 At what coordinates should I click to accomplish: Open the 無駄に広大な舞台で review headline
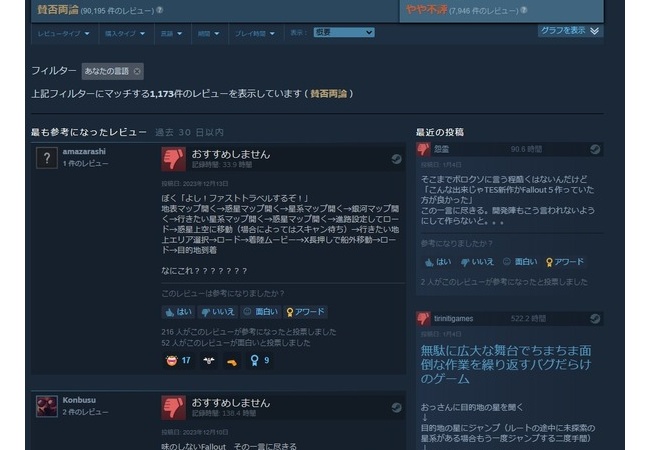[506, 365]
